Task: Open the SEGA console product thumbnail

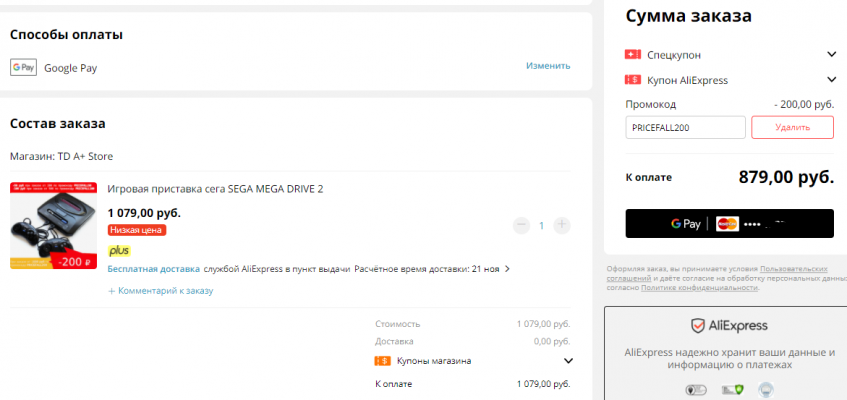Action: [x=53, y=225]
